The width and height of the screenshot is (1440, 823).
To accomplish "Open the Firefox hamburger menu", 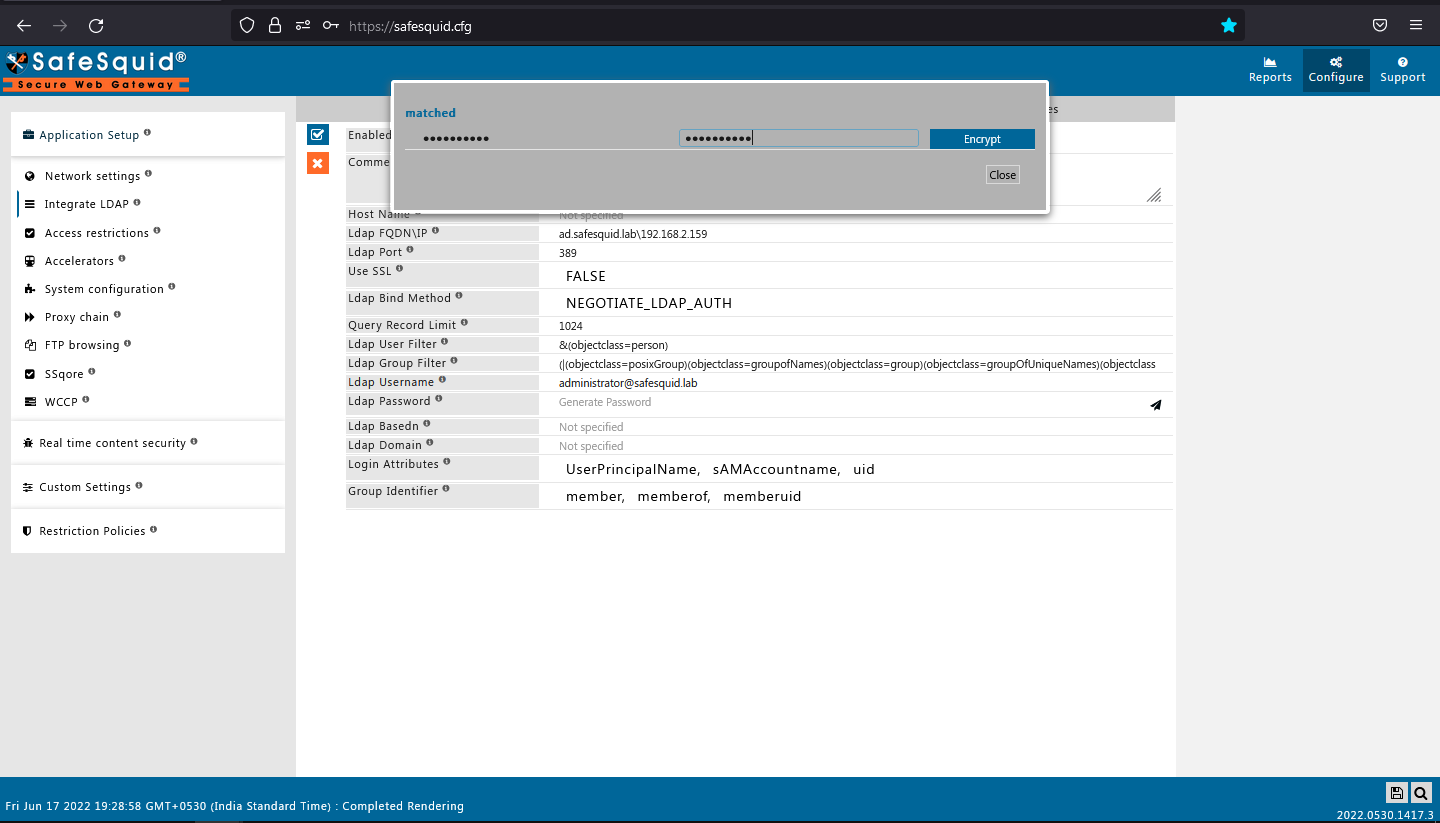I will tap(1415, 25).
